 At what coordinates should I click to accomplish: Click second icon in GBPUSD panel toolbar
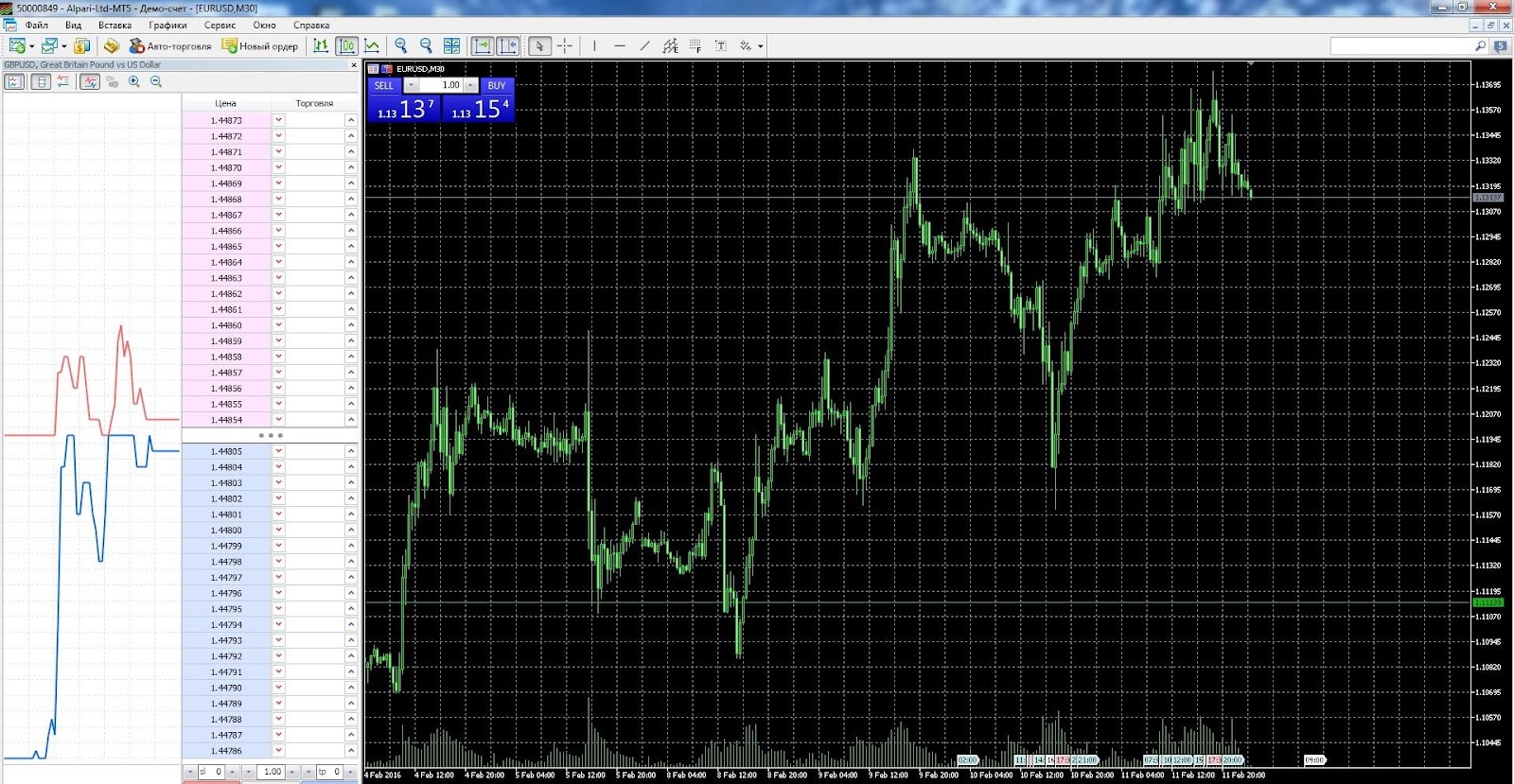point(41,82)
